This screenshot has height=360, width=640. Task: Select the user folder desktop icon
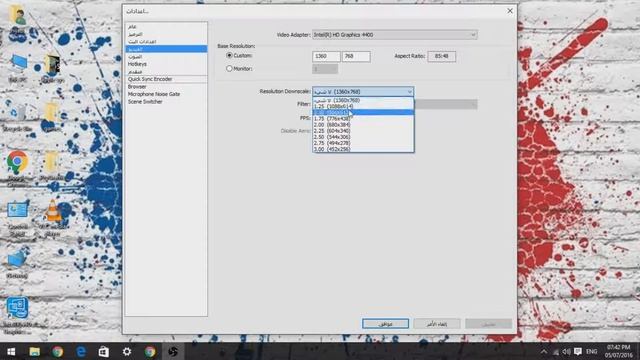click(18, 22)
